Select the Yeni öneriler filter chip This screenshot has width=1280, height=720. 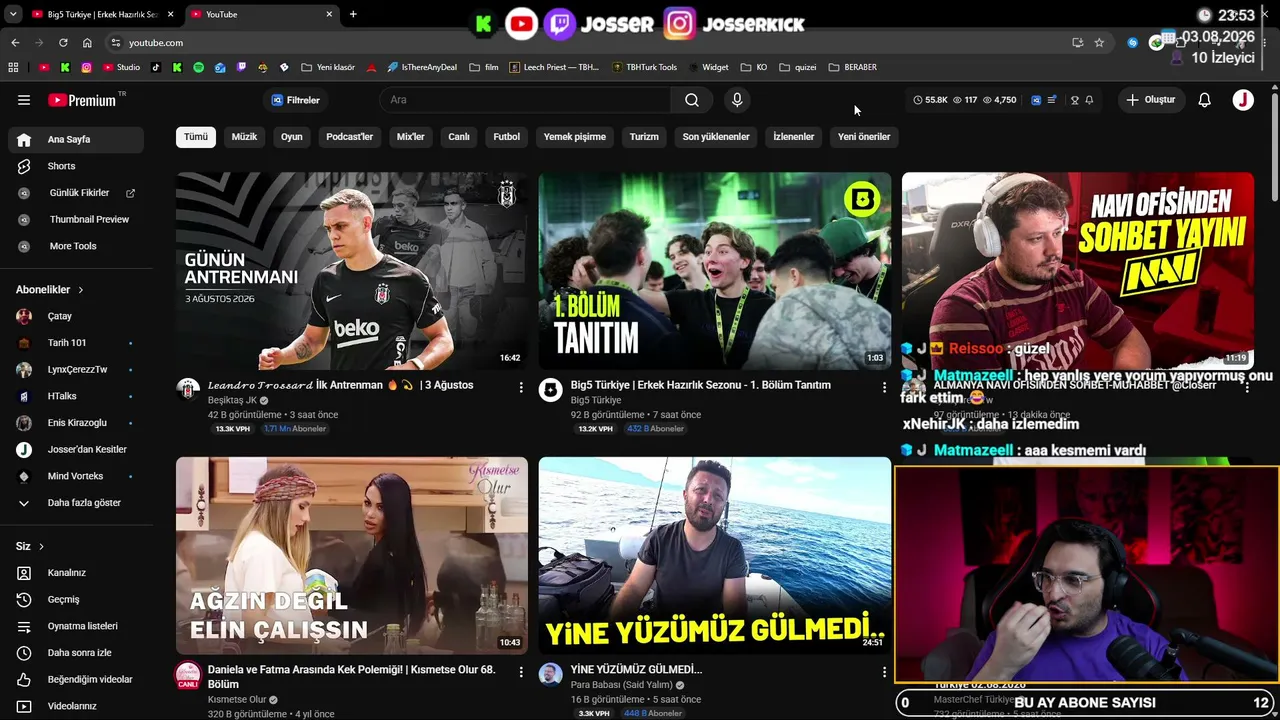pos(864,137)
